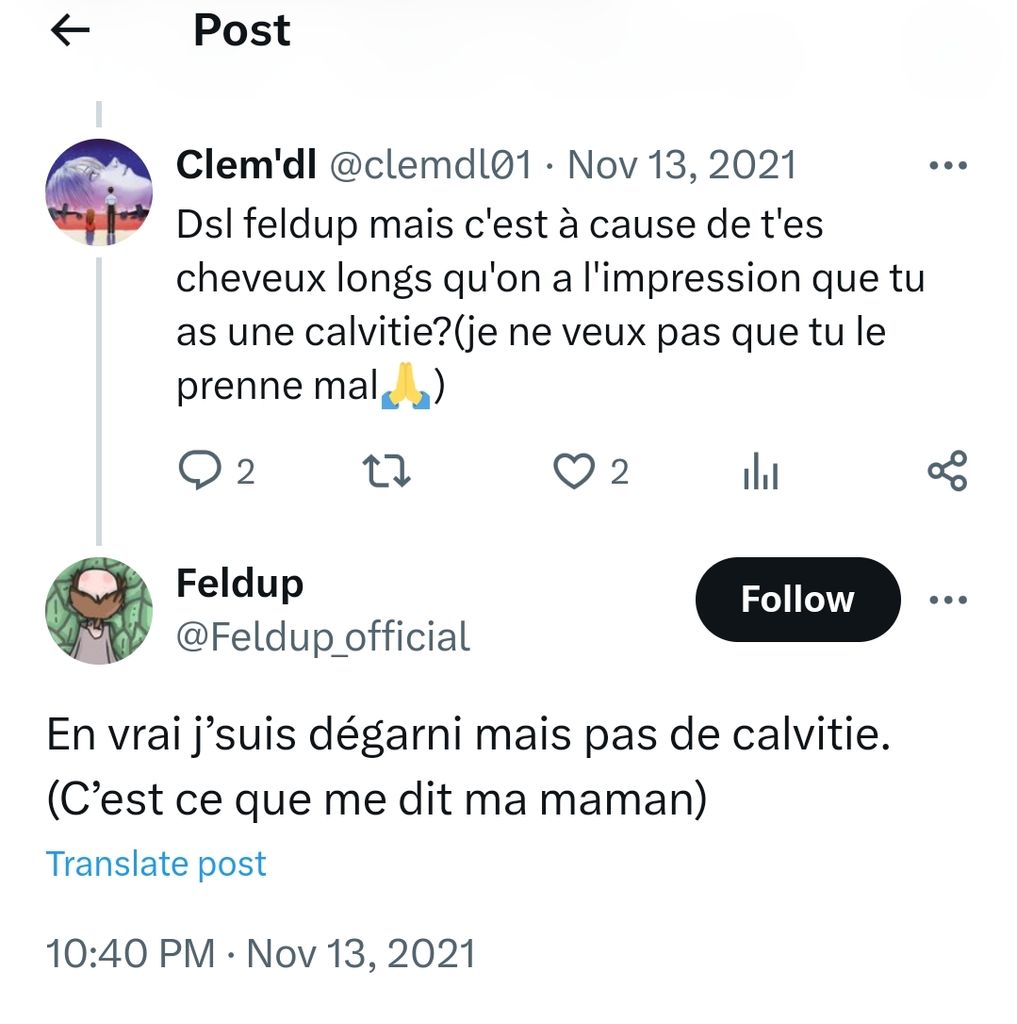Repost Clem'dl's tweet via retweet icon
This screenshot has height=1024, width=1017.
click(386, 472)
